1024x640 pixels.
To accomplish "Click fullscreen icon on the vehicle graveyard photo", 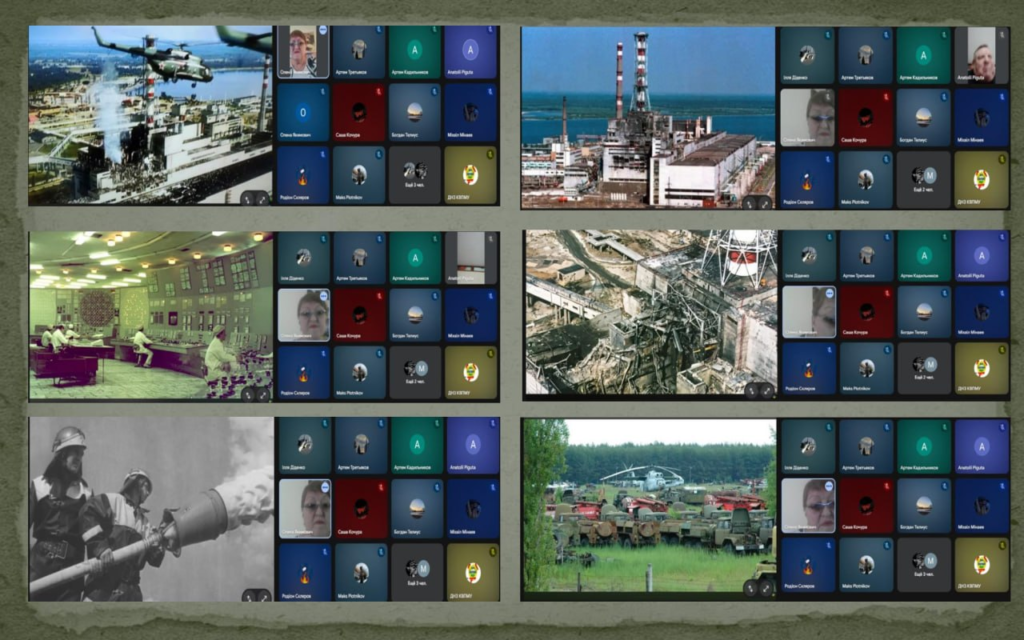I will coord(764,588).
